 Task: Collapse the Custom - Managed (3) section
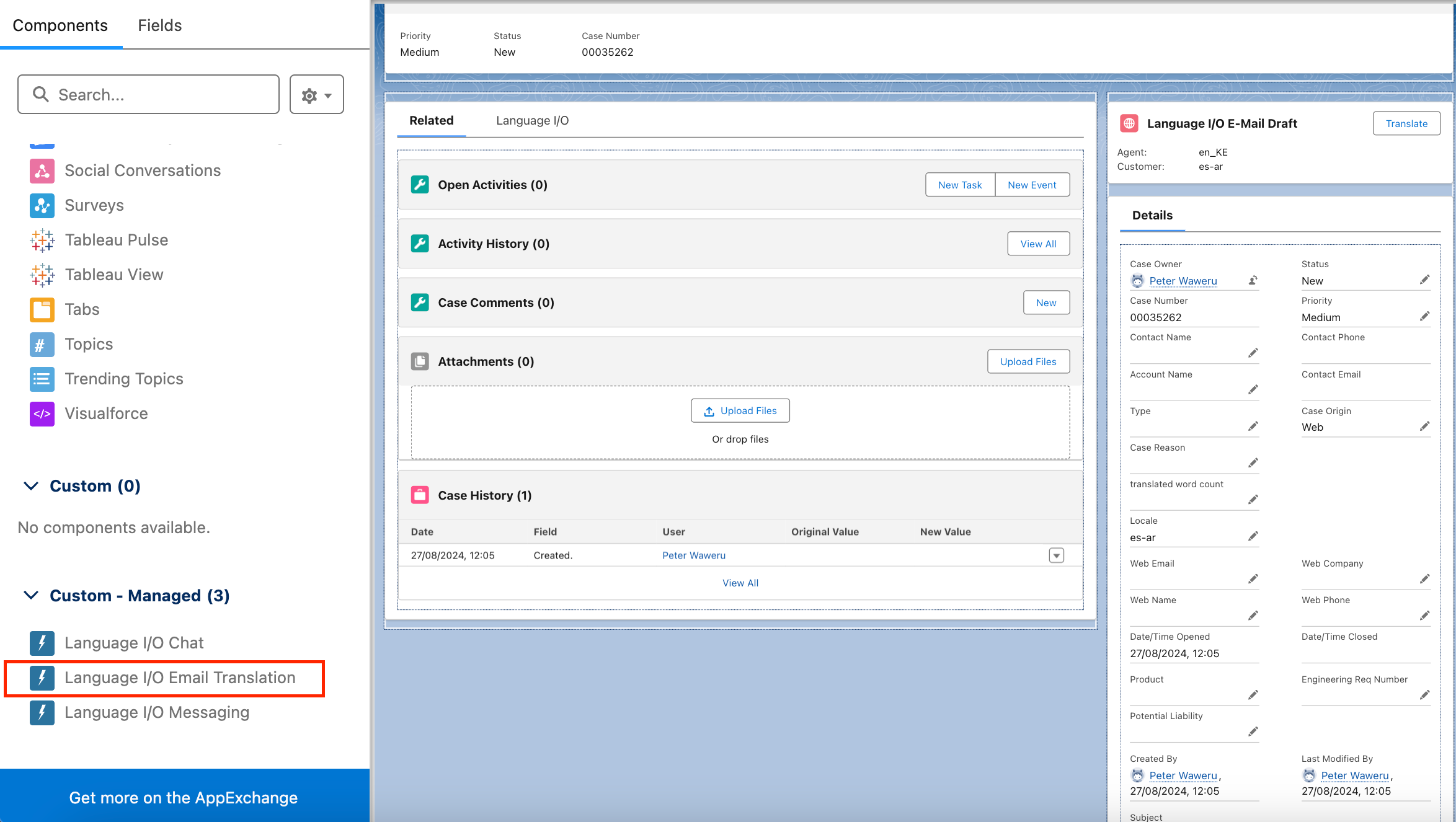pyautogui.click(x=31, y=596)
